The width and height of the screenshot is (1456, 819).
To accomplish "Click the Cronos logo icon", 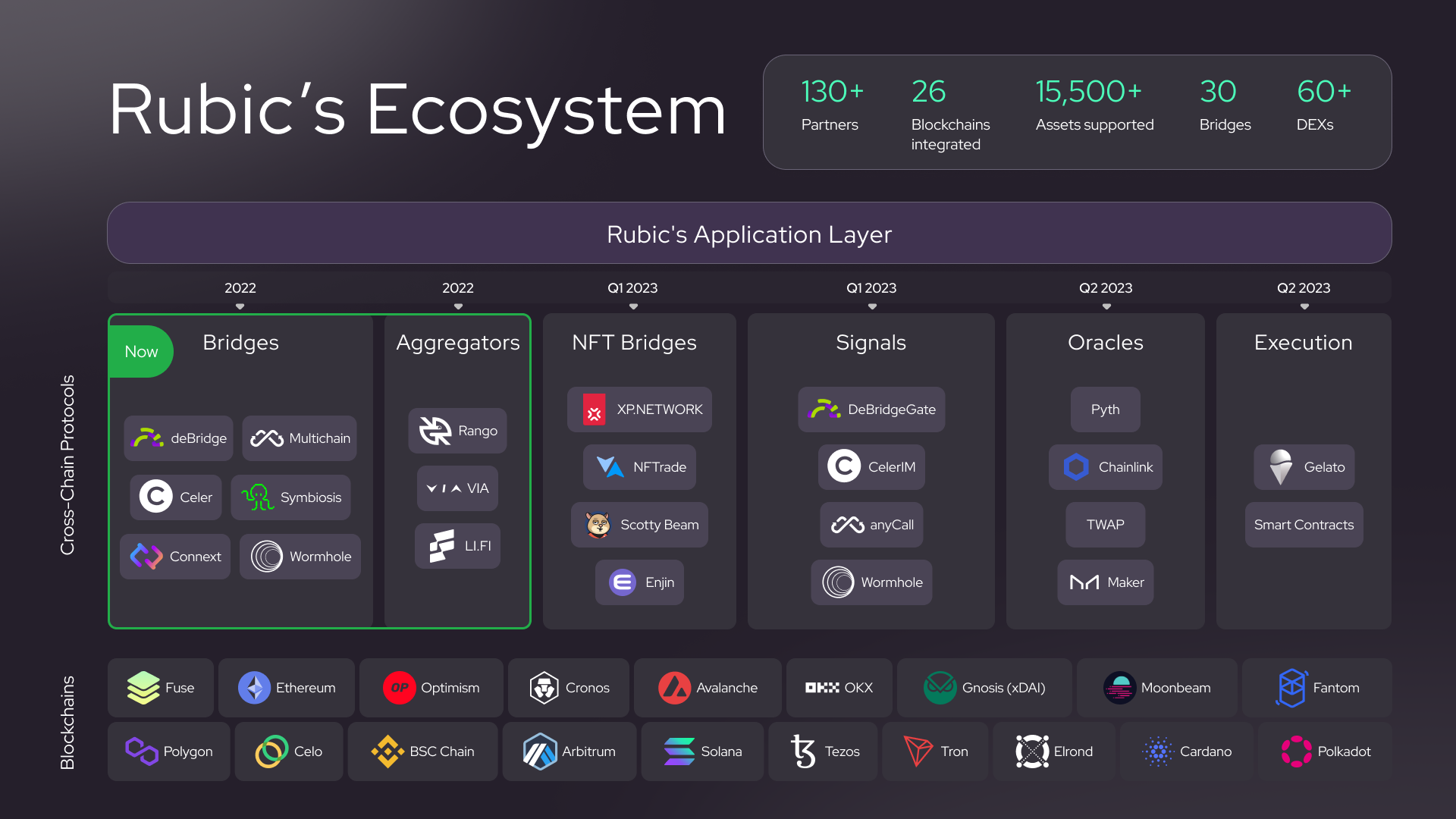I will coord(544,688).
